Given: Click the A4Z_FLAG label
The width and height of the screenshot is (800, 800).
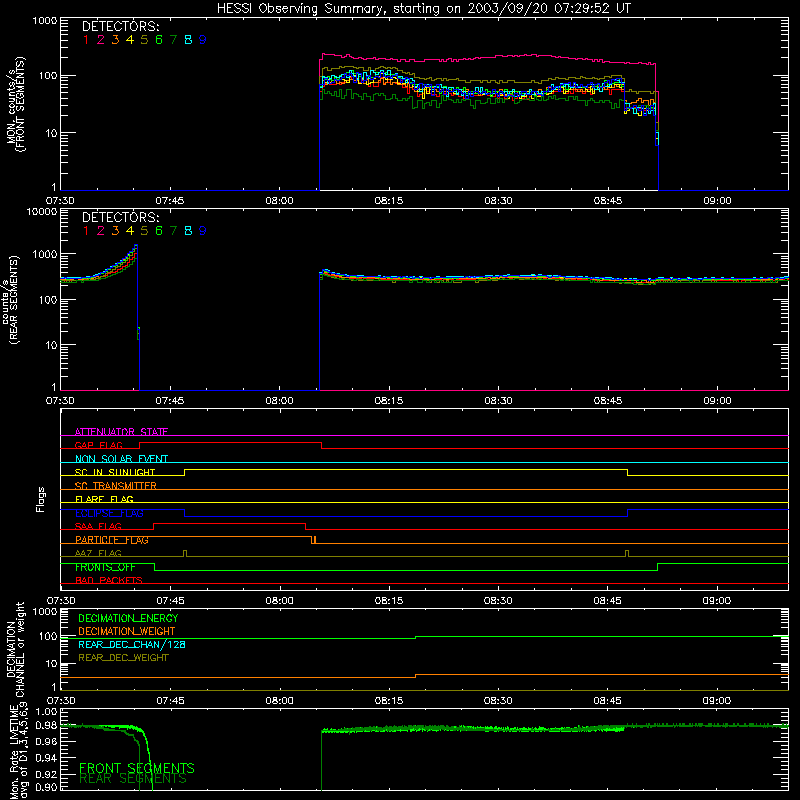Looking at the screenshot, I should pyautogui.click(x=98, y=553).
